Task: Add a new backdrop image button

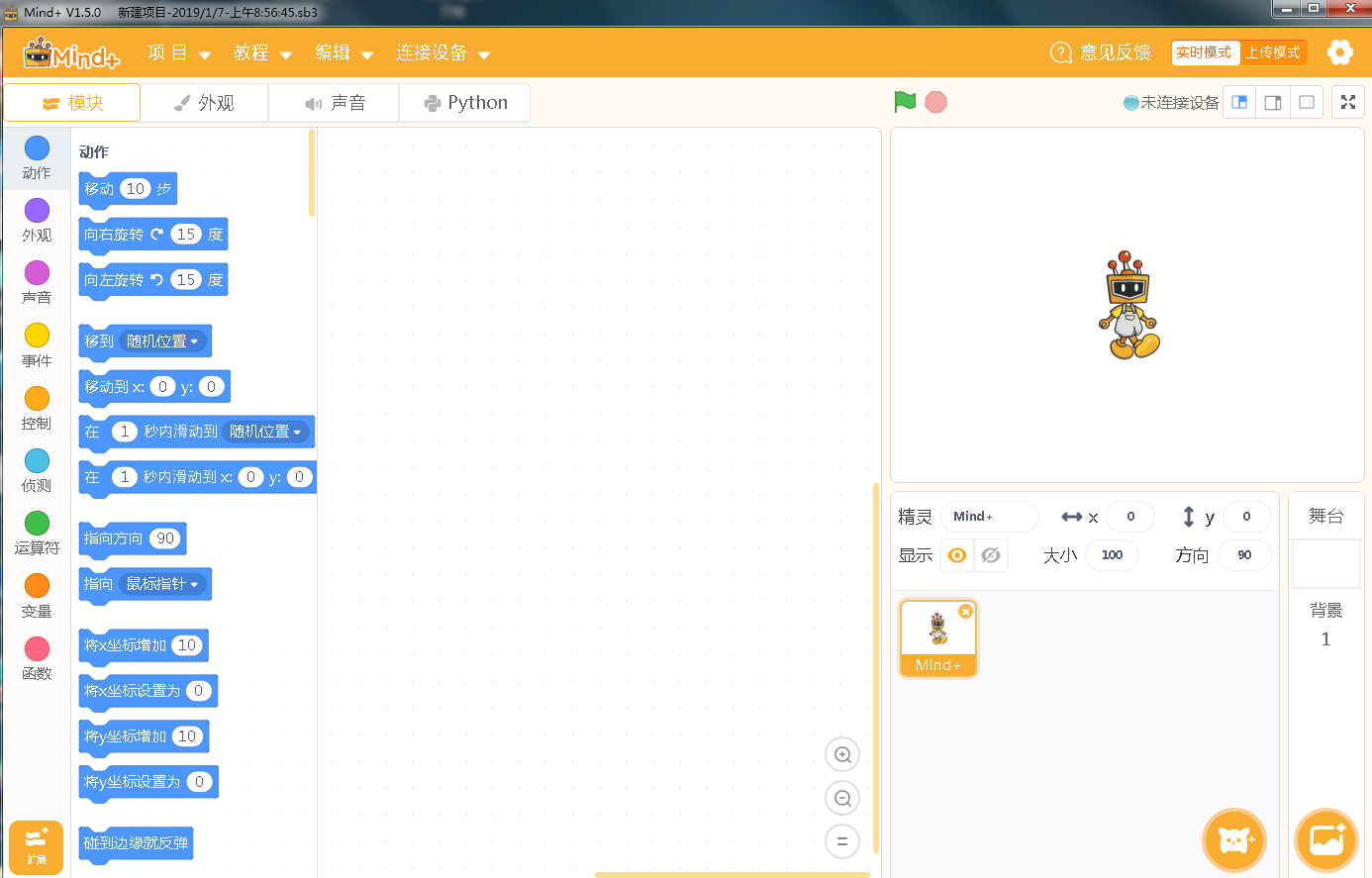Action: (1326, 840)
